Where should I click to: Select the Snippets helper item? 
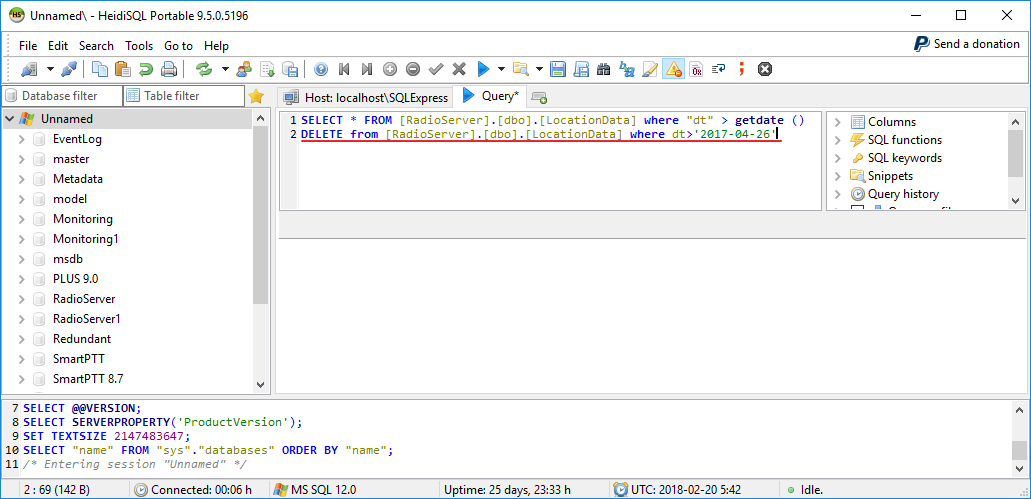coord(890,176)
